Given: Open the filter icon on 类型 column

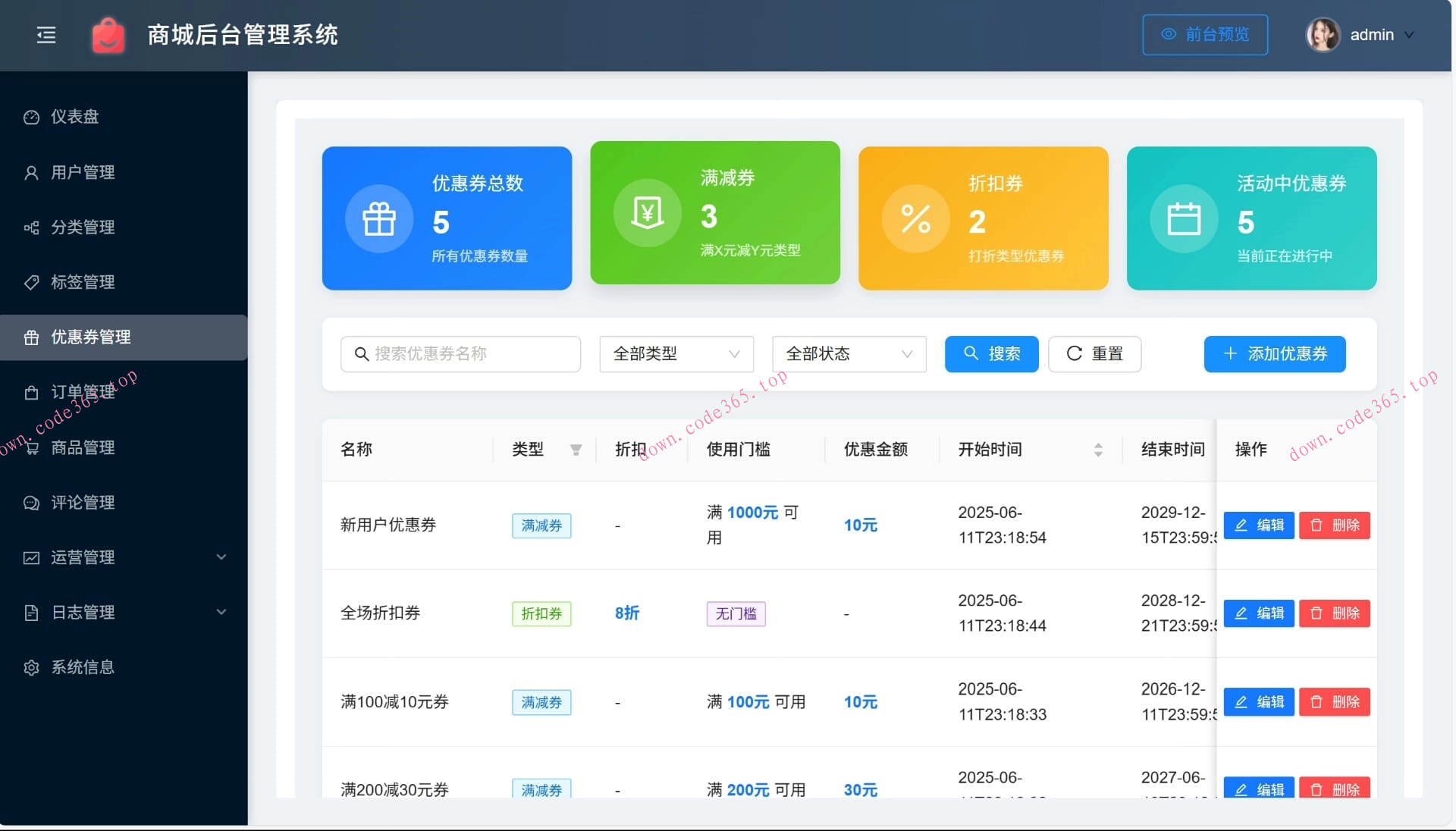Looking at the screenshot, I should (576, 450).
